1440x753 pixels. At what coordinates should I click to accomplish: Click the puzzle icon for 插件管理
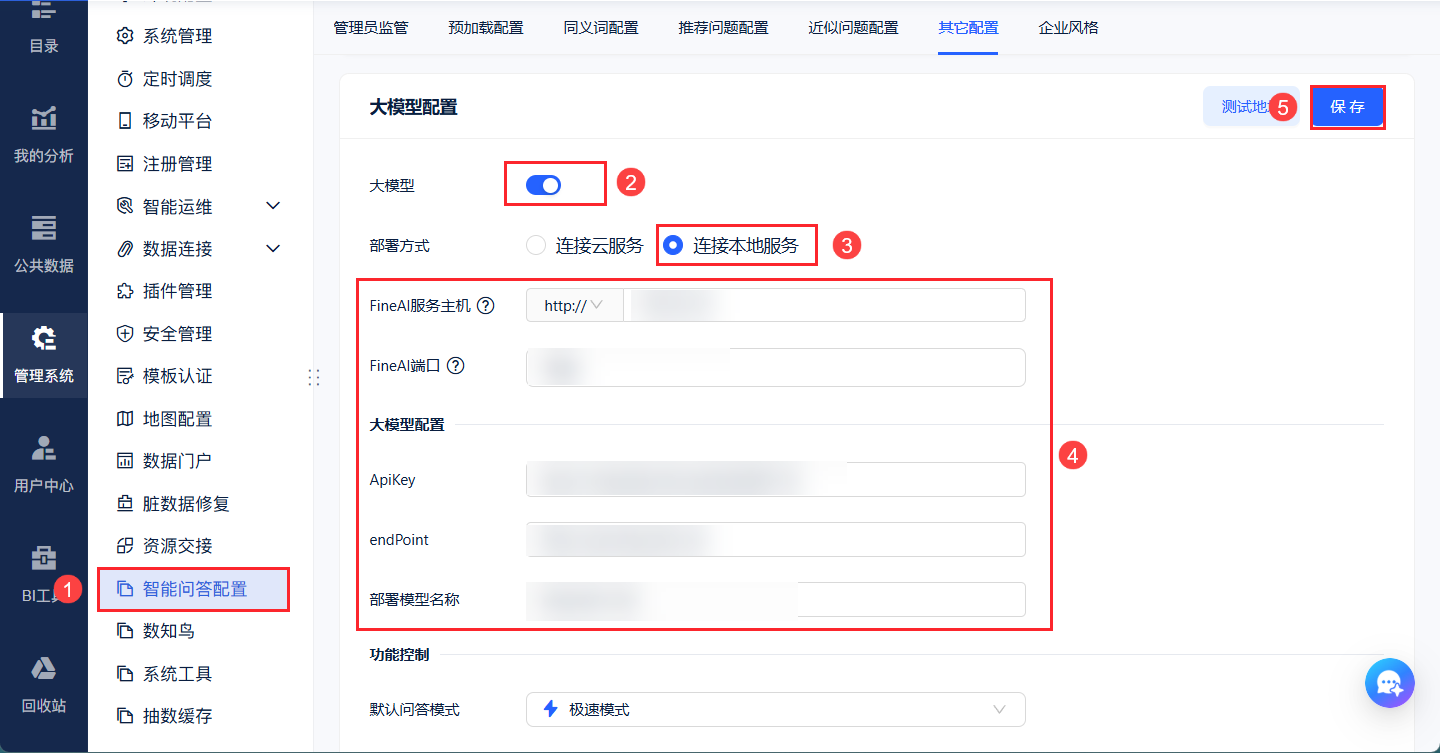(125, 291)
